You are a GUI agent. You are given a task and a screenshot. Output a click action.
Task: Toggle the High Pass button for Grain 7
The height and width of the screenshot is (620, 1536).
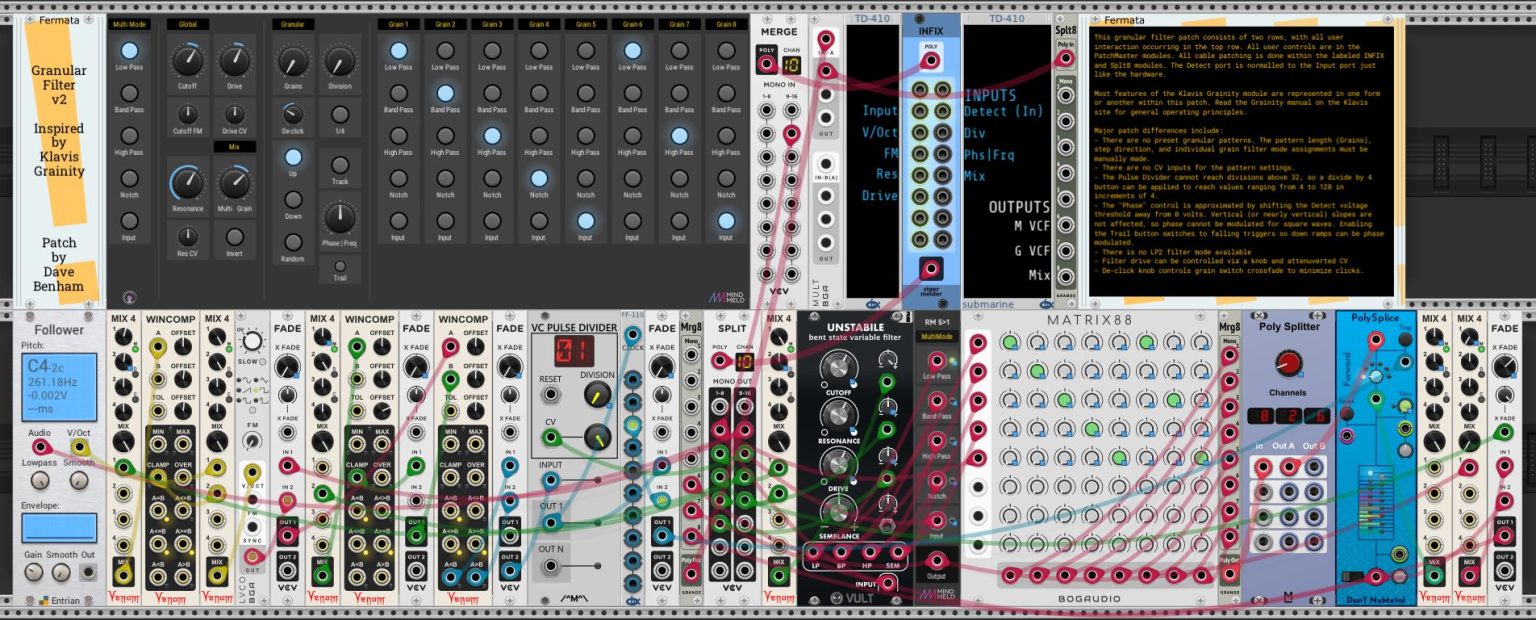tap(679, 136)
